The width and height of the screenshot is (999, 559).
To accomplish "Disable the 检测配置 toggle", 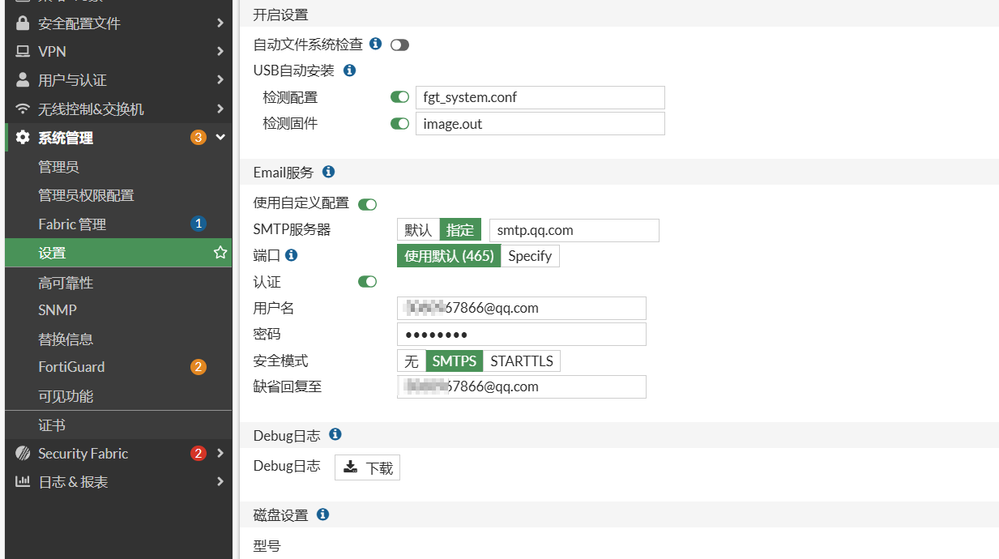I will (400, 97).
